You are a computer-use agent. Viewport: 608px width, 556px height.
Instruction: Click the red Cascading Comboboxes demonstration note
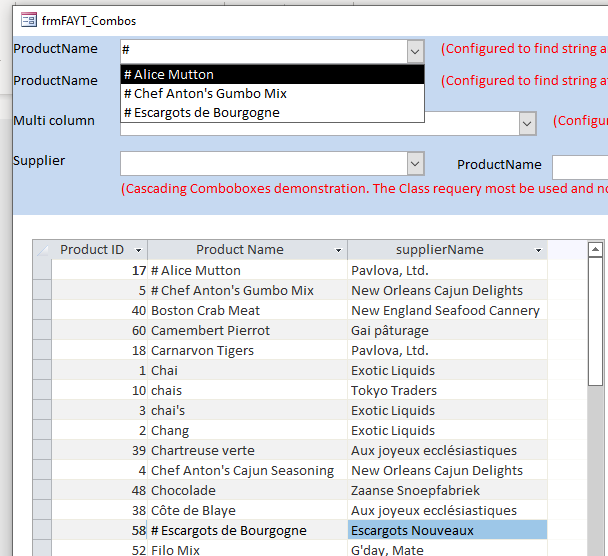(364, 188)
